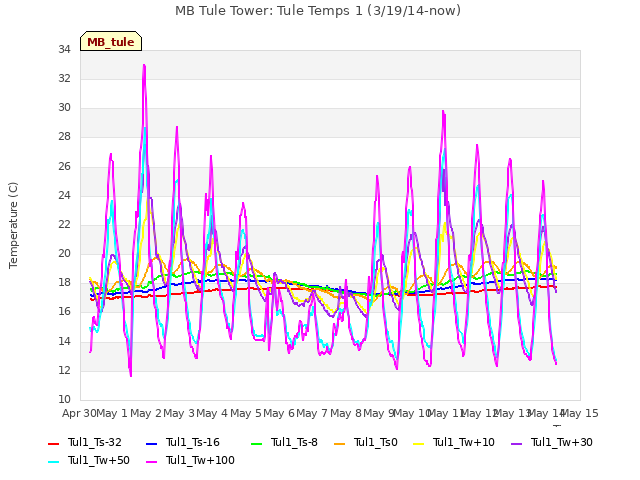The image size is (640, 480).
Task: Click the May 13 x-axis tick label
Action: click(x=513, y=413)
